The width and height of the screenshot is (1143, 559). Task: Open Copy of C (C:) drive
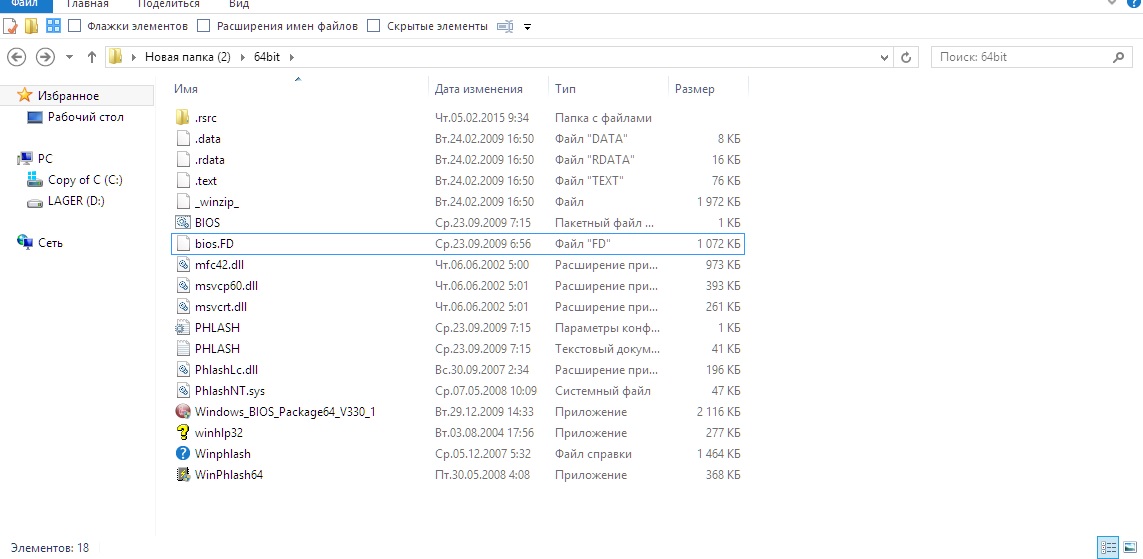[x=84, y=180]
